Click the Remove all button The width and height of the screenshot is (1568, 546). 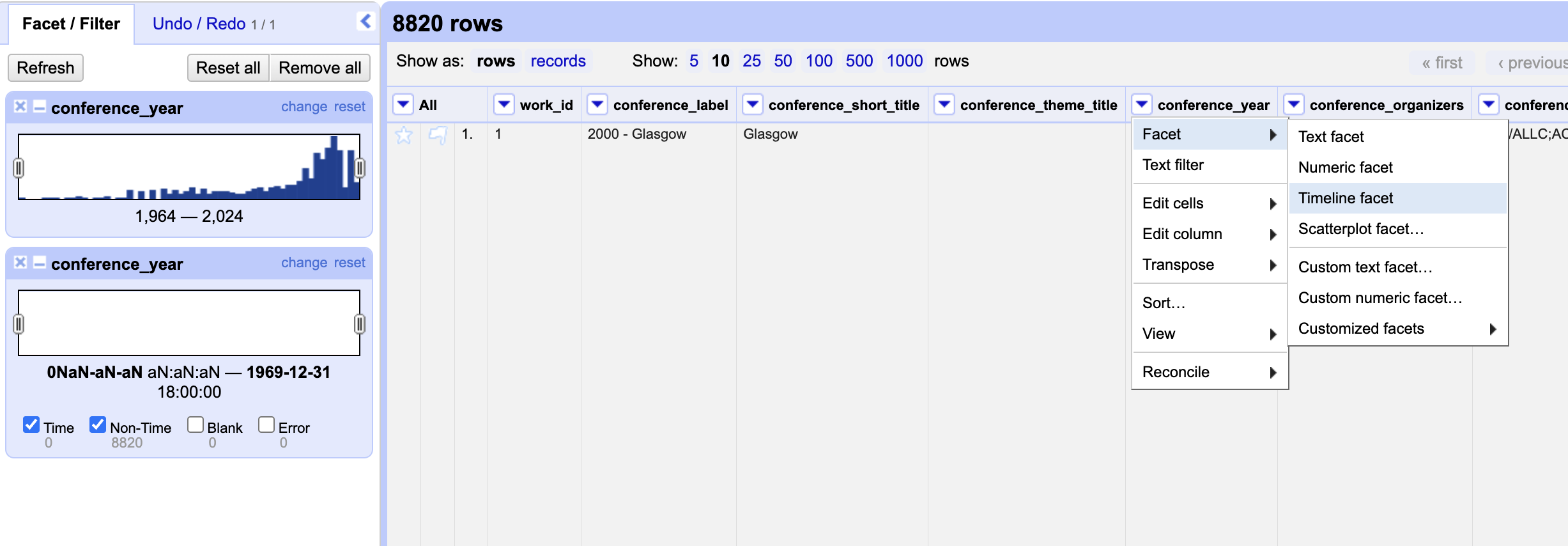(319, 68)
